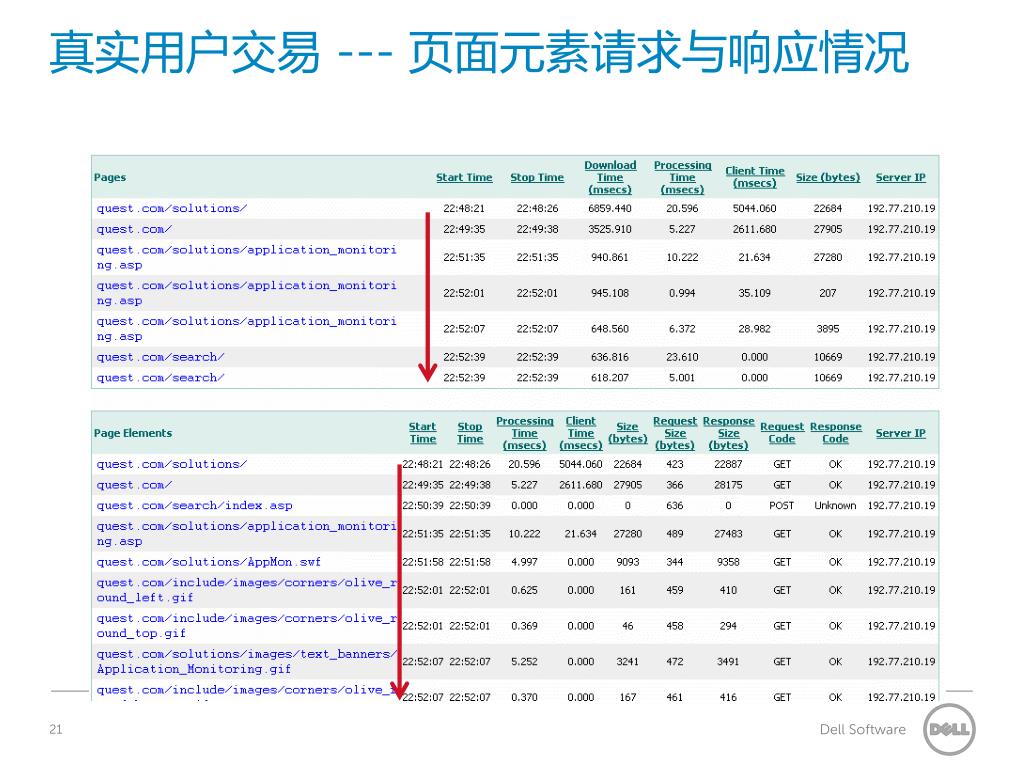Open quest.com/solutions/ in Page Elements table
The width and height of the screenshot is (1024, 768).
pos(172,464)
